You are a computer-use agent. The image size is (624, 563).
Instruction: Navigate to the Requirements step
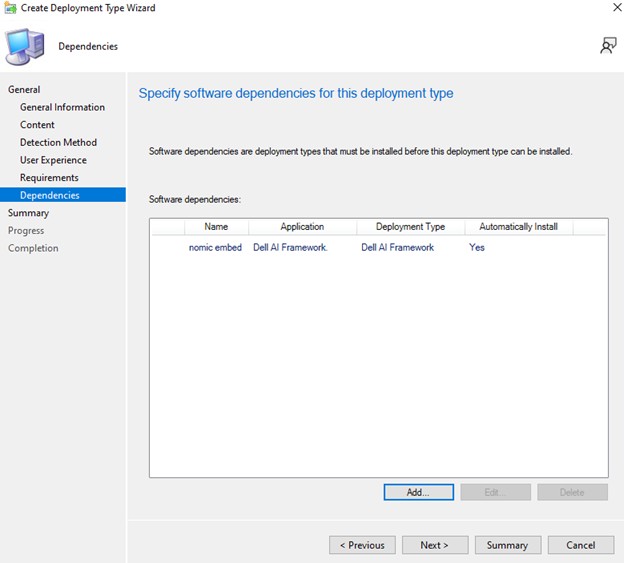49,178
